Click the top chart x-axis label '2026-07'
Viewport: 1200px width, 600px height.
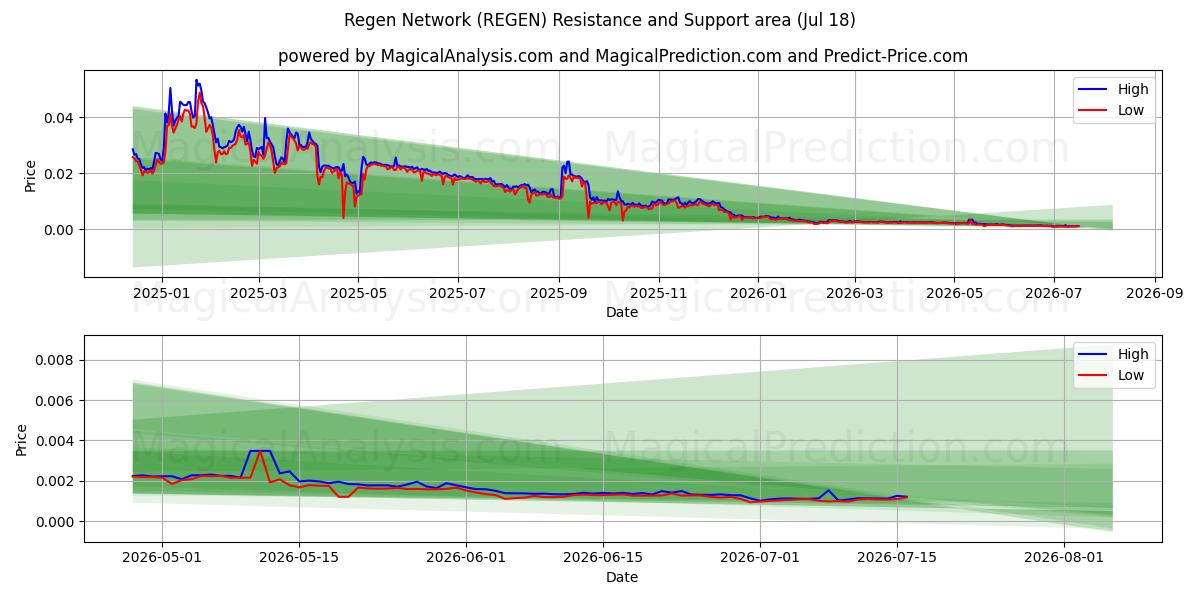[x=1054, y=294]
